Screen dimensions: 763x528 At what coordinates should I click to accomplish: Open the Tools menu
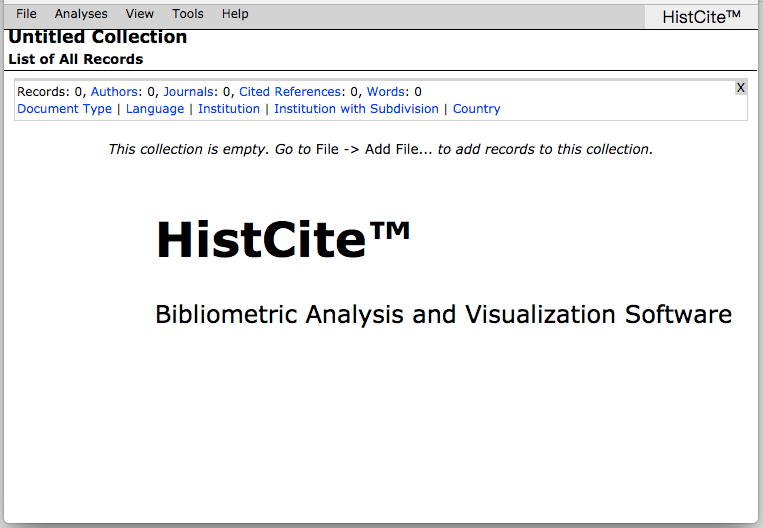coord(188,14)
